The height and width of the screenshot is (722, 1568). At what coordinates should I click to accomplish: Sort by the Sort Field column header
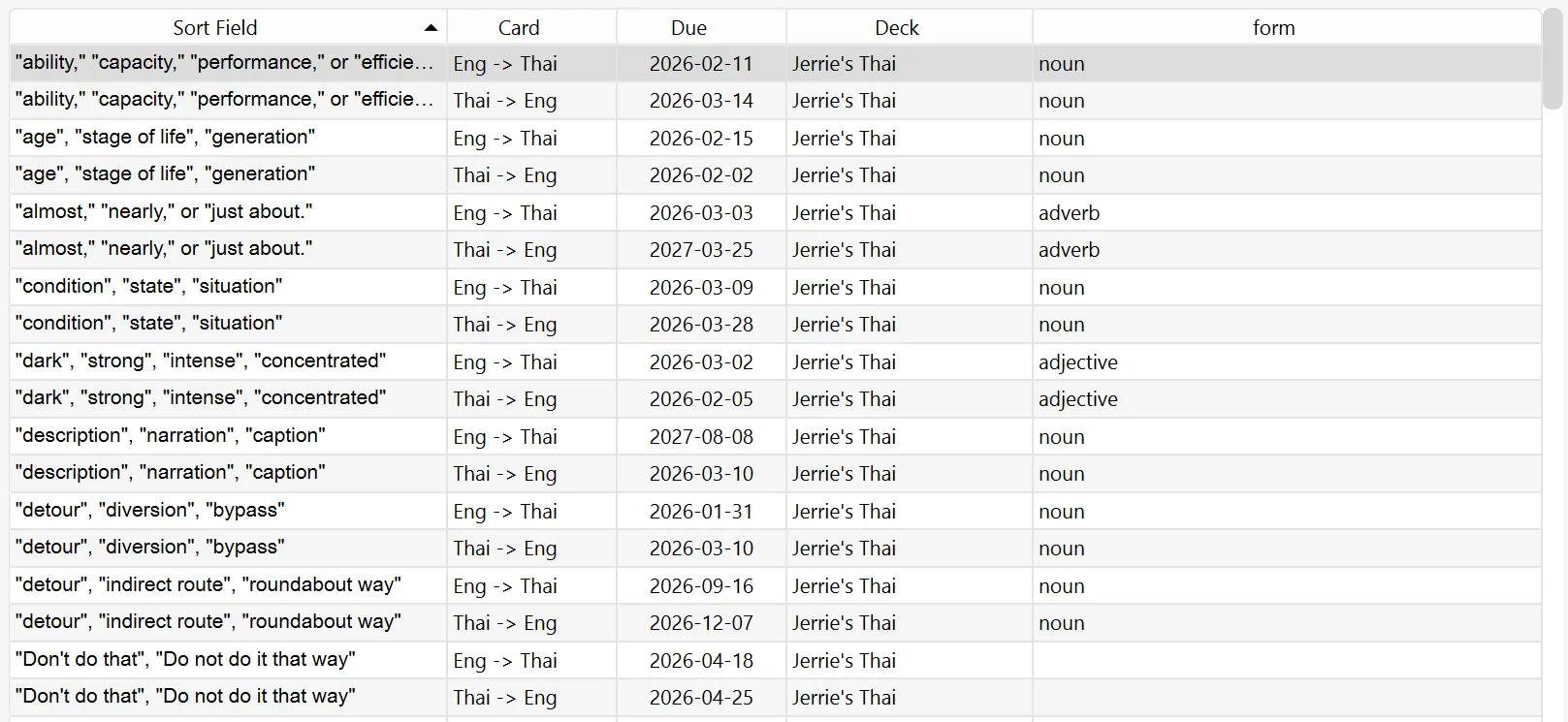[x=215, y=28]
